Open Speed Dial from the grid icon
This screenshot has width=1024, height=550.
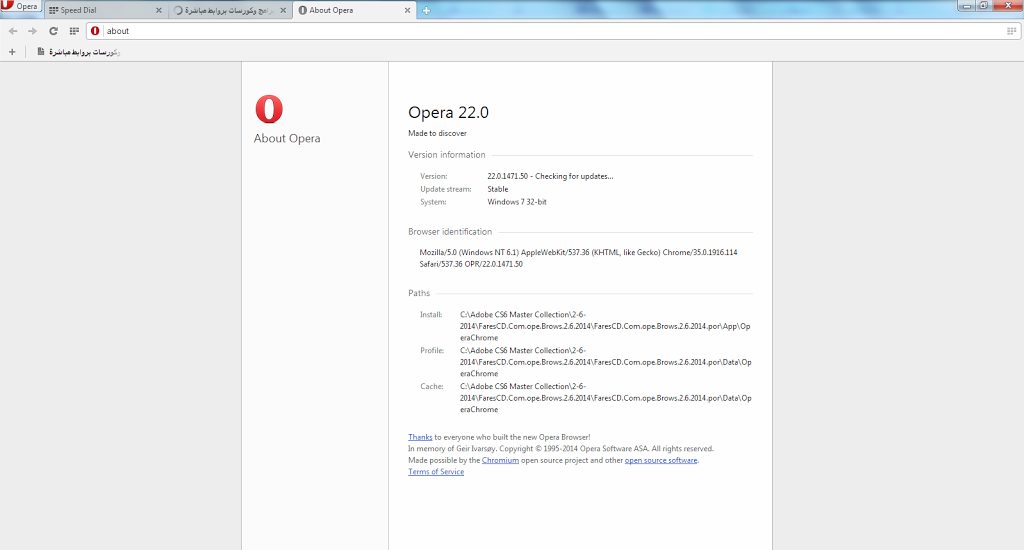pos(74,31)
